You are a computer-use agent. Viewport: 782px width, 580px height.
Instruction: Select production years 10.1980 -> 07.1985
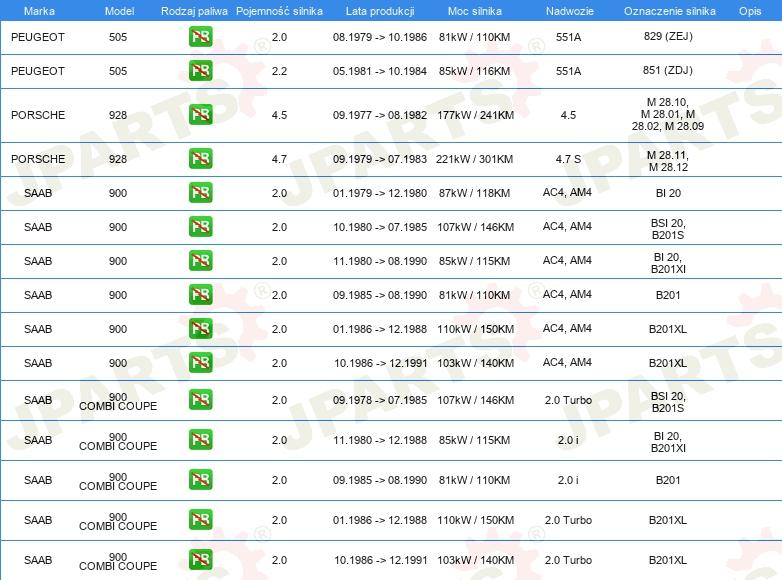380,226
